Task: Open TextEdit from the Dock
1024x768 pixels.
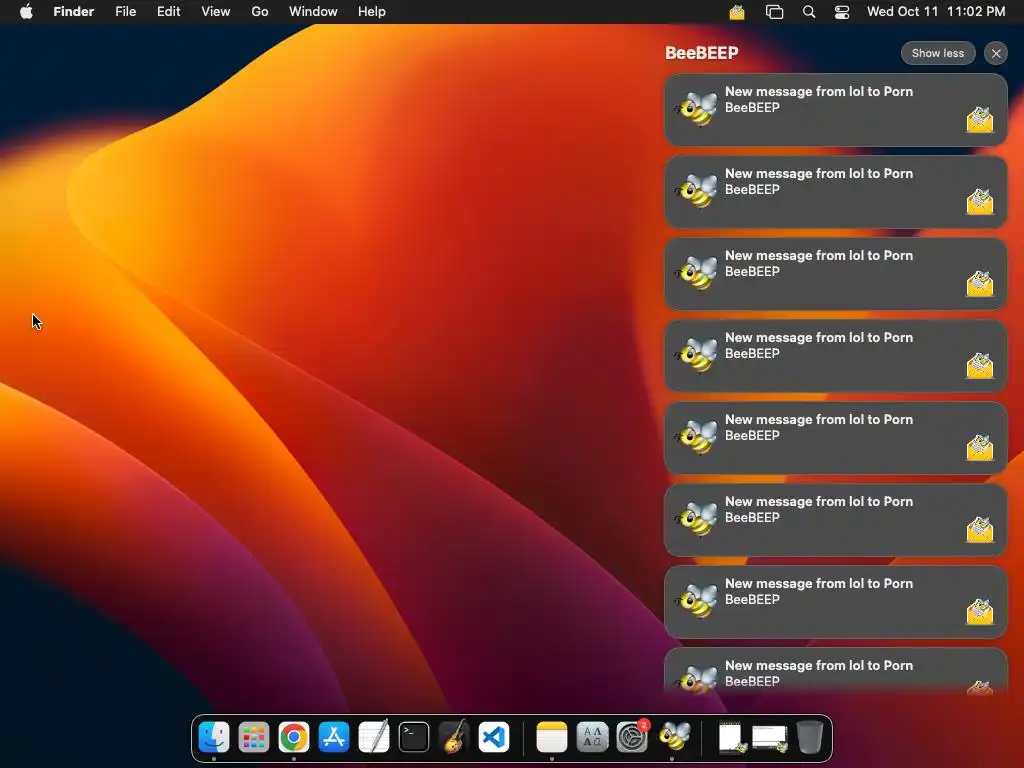Action: [x=374, y=737]
